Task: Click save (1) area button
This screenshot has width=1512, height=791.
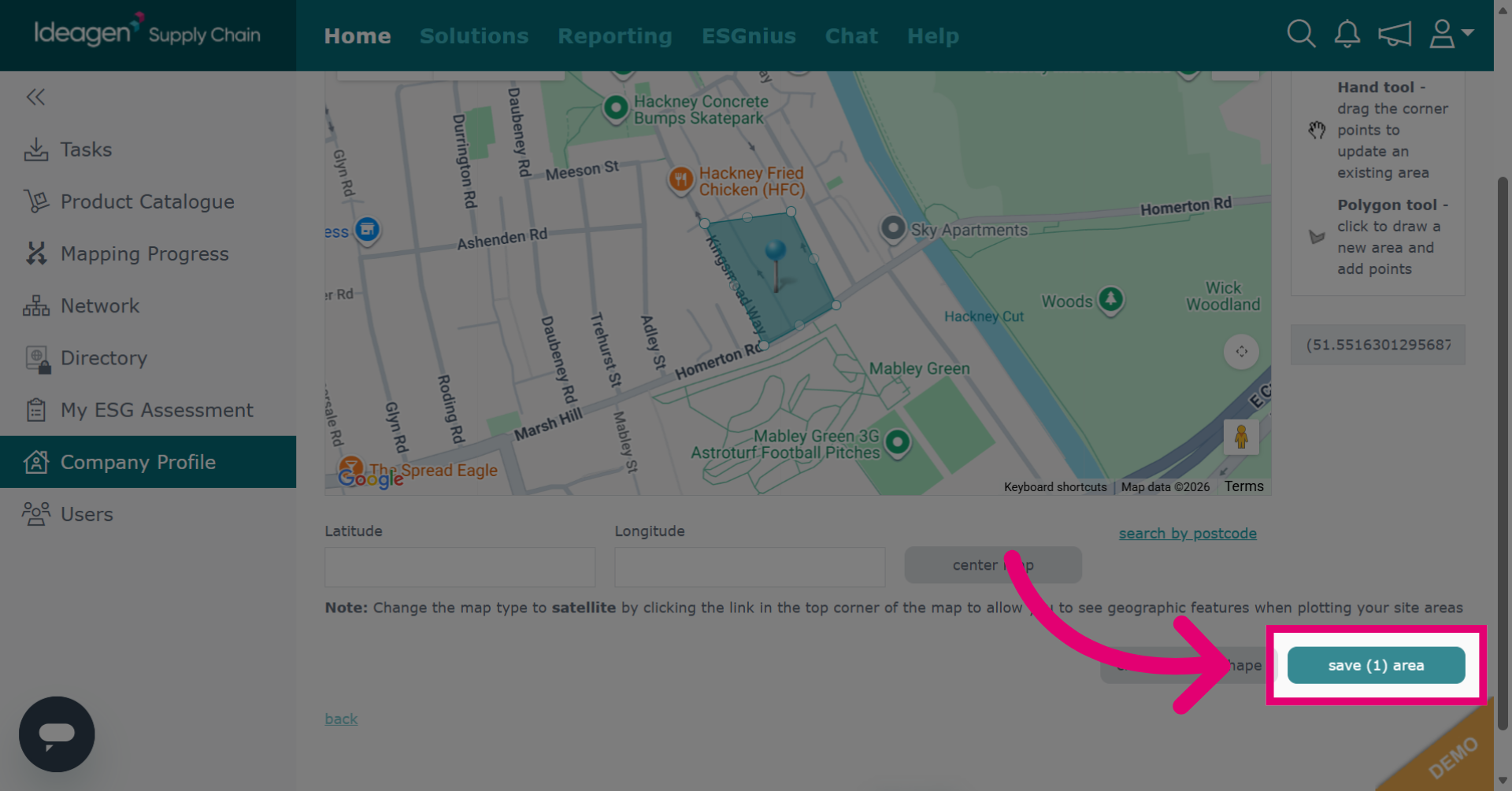Action: [1376, 666]
